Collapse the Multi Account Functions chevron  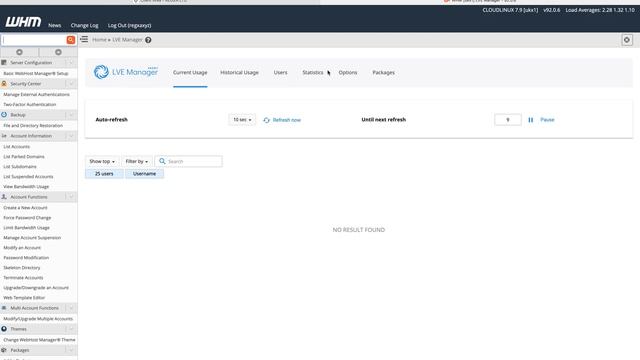click(x=71, y=308)
